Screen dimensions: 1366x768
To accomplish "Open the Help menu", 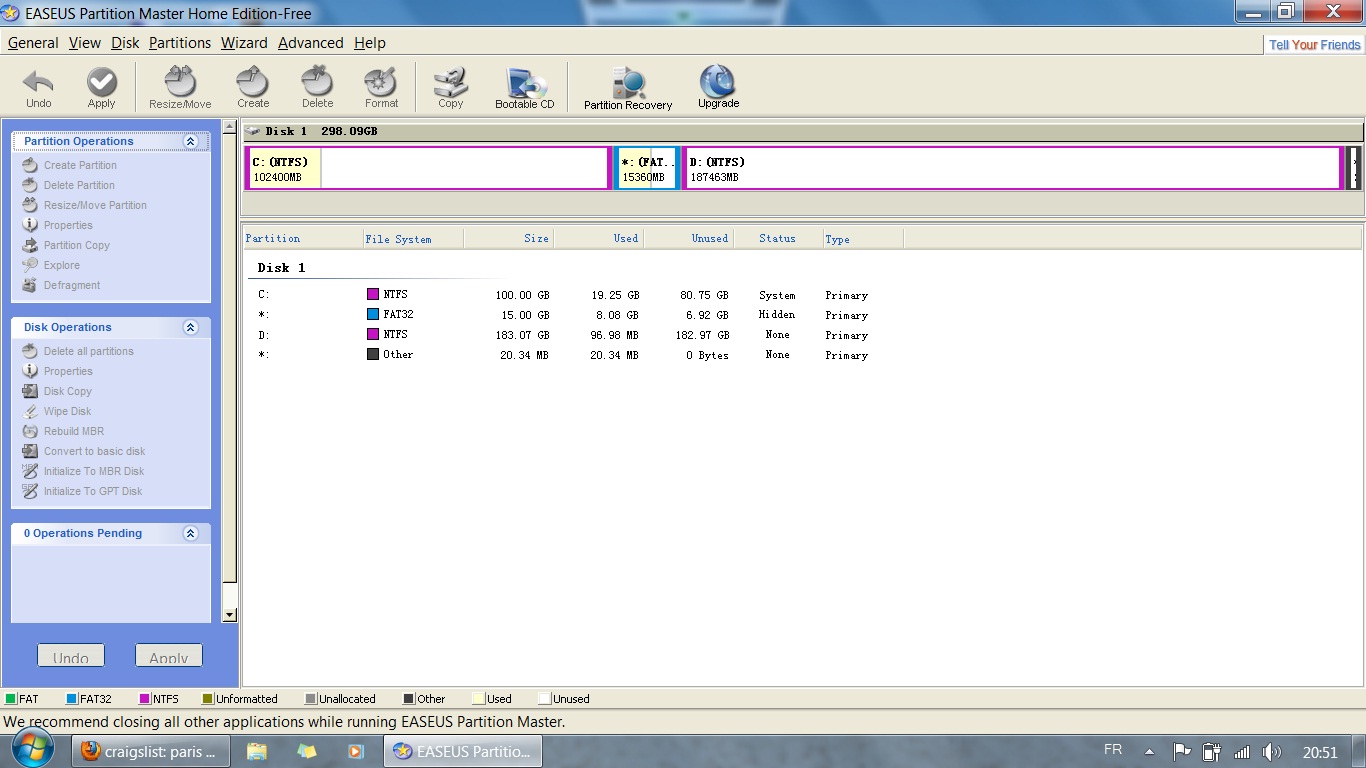I will [x=370, y=43].
